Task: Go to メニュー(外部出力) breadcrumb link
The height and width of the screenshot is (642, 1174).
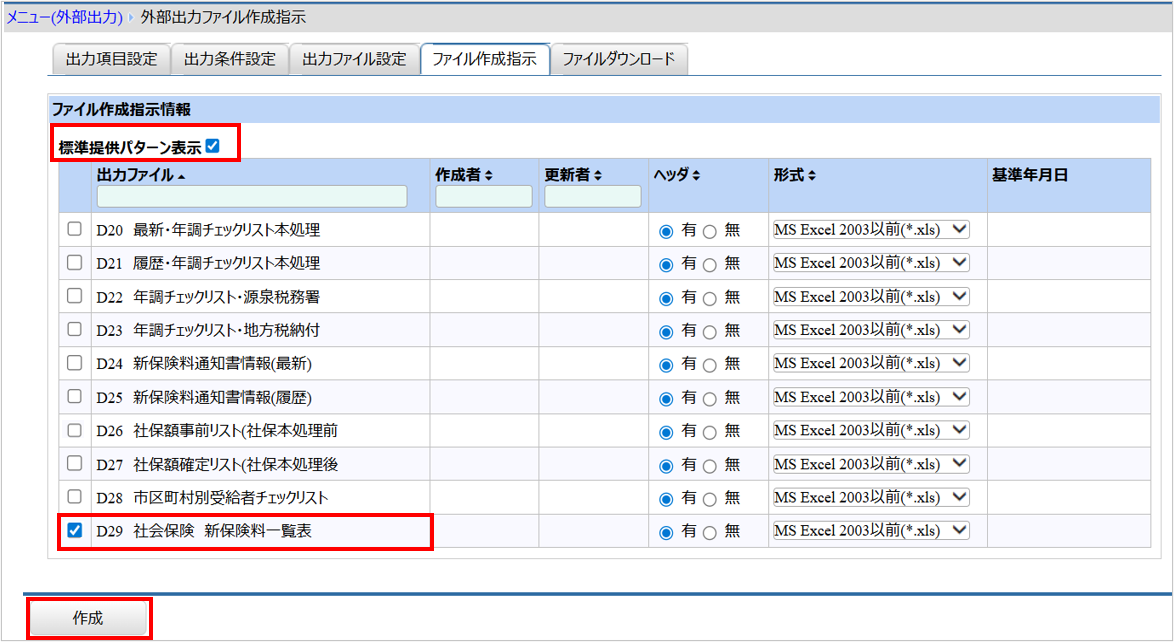Action: 64,16
